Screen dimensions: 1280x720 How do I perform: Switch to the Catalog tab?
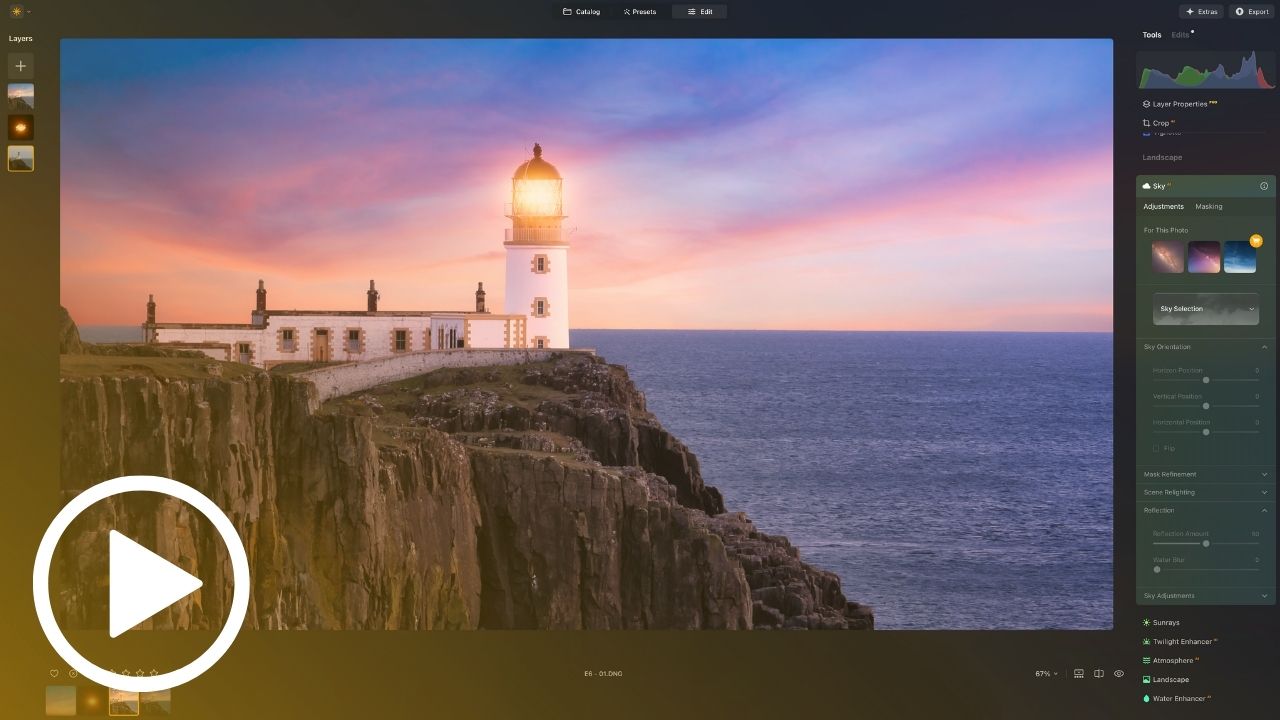[x=581, y=12]
